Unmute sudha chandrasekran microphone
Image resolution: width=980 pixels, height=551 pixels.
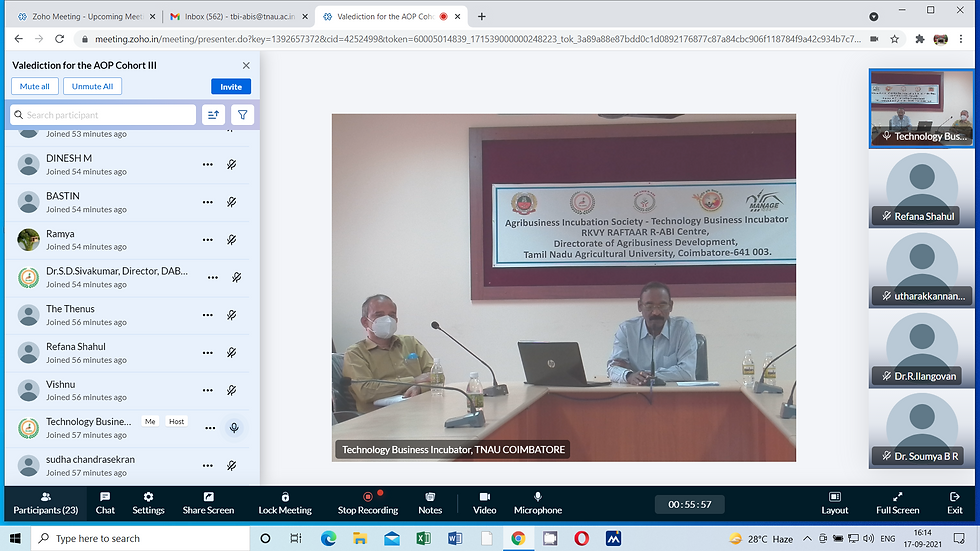click(x=231, y=465)
